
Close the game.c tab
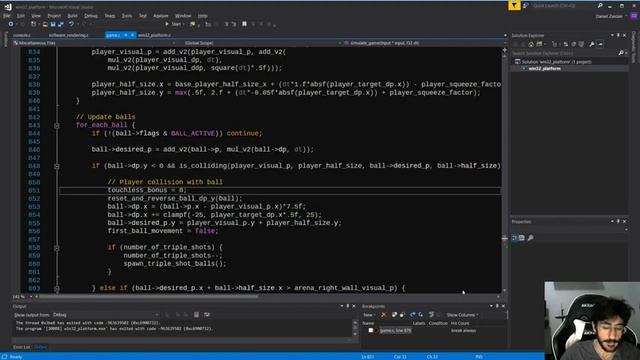click(132, 36)
